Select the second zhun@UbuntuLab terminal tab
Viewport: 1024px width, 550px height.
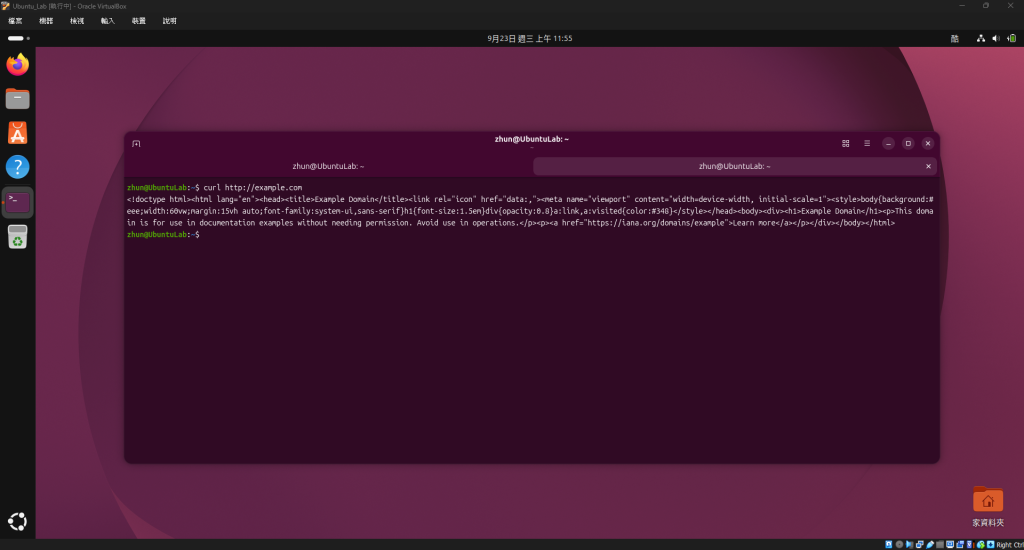735,166
